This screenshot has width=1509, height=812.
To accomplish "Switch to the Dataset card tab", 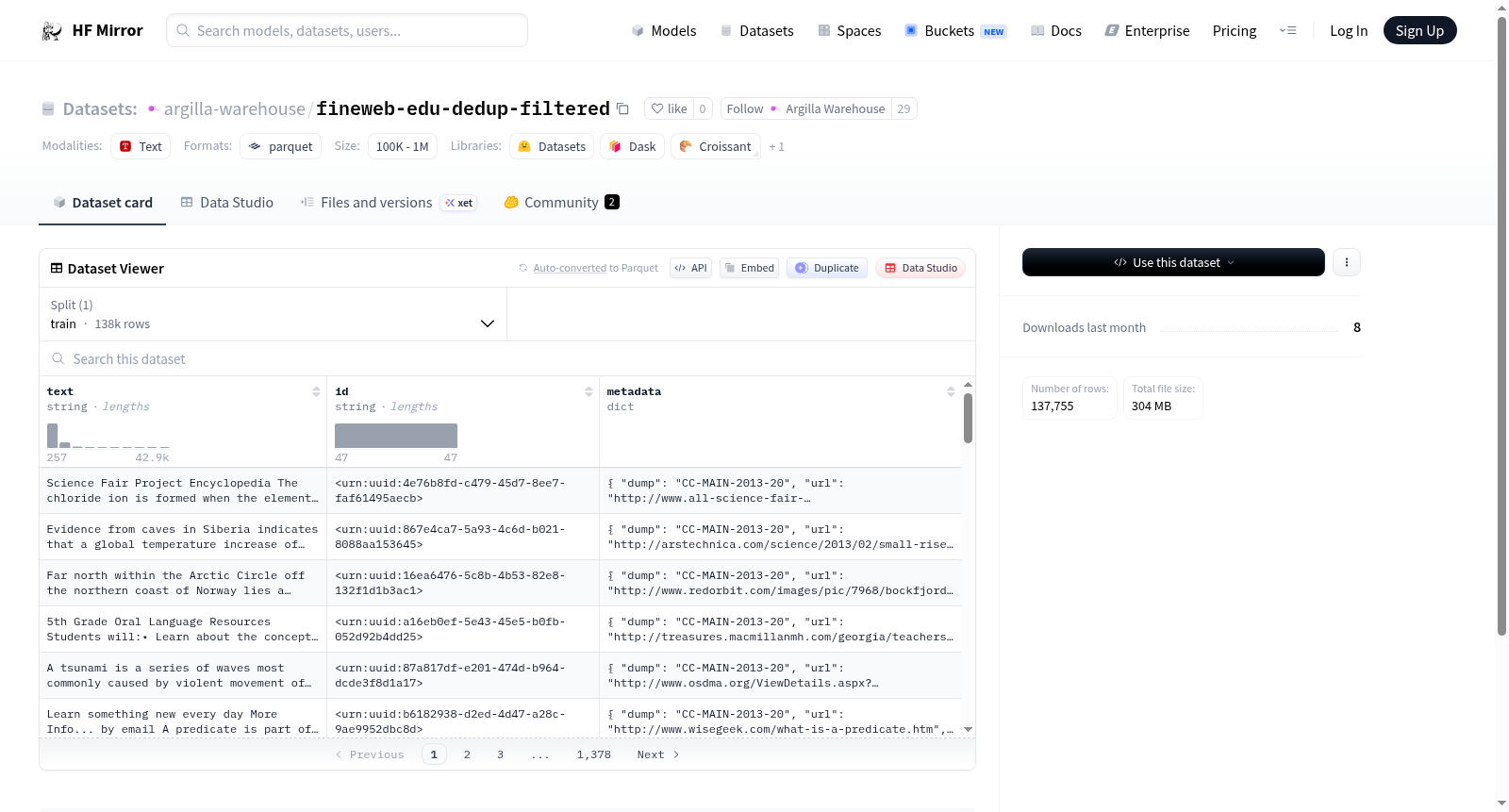I will (103, 202).
